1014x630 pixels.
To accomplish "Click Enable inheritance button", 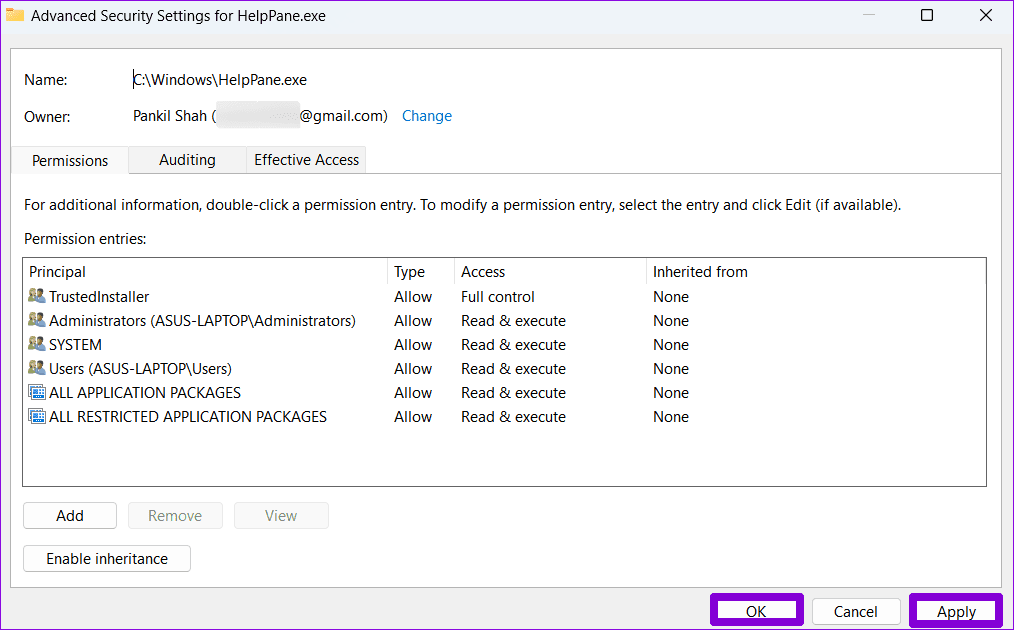I will pyautogui.click(x=107, y=558).
